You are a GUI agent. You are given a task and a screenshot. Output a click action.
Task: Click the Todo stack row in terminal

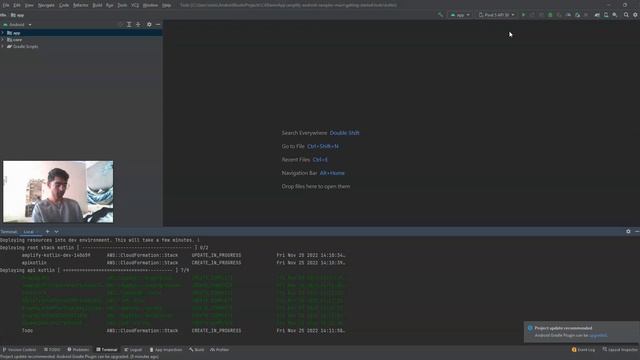coord(184,331)
